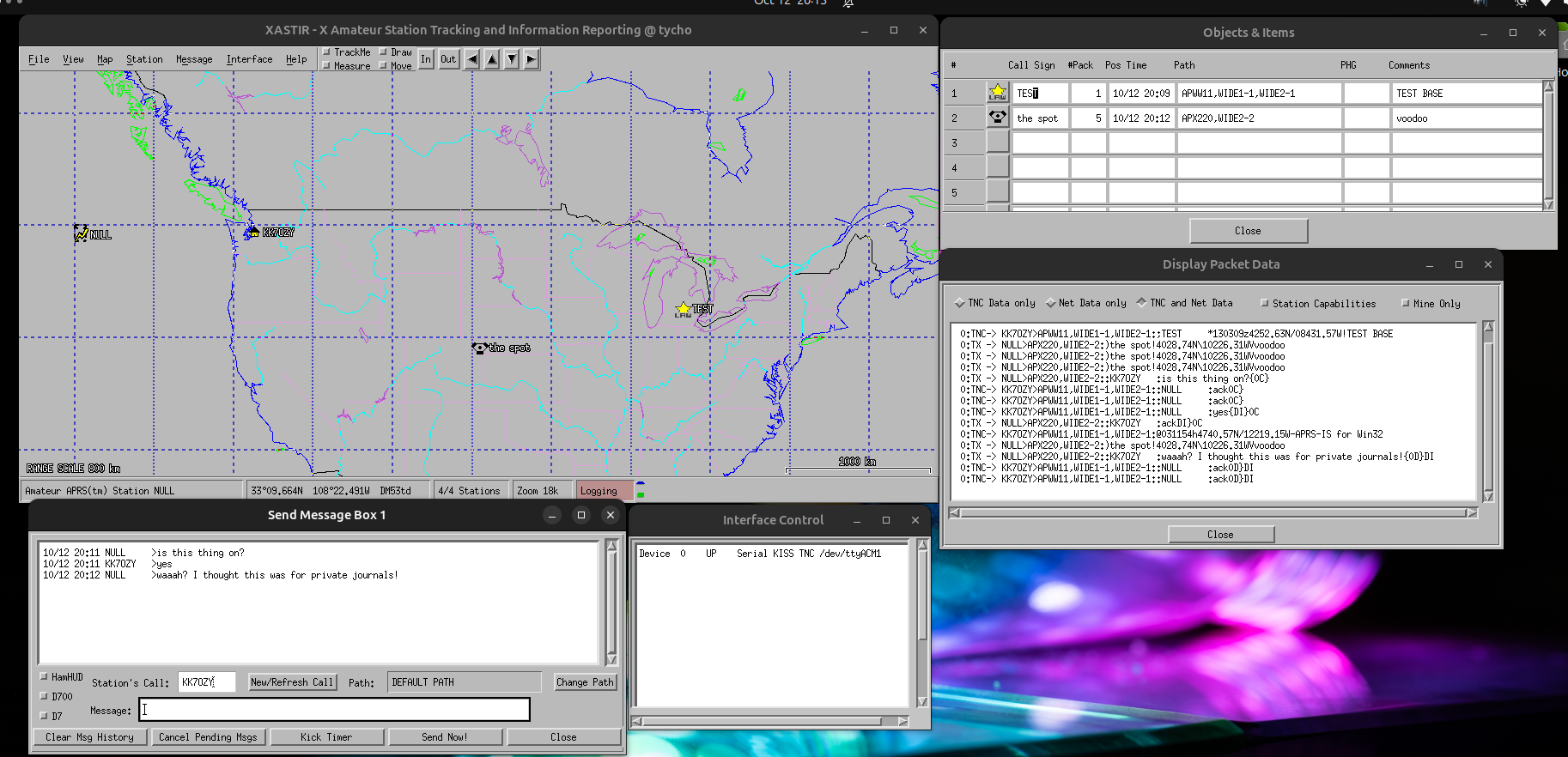Click 'the spot' eye symbol in Objects list
Screen dimensions: 1568x757
coord(997,118)
